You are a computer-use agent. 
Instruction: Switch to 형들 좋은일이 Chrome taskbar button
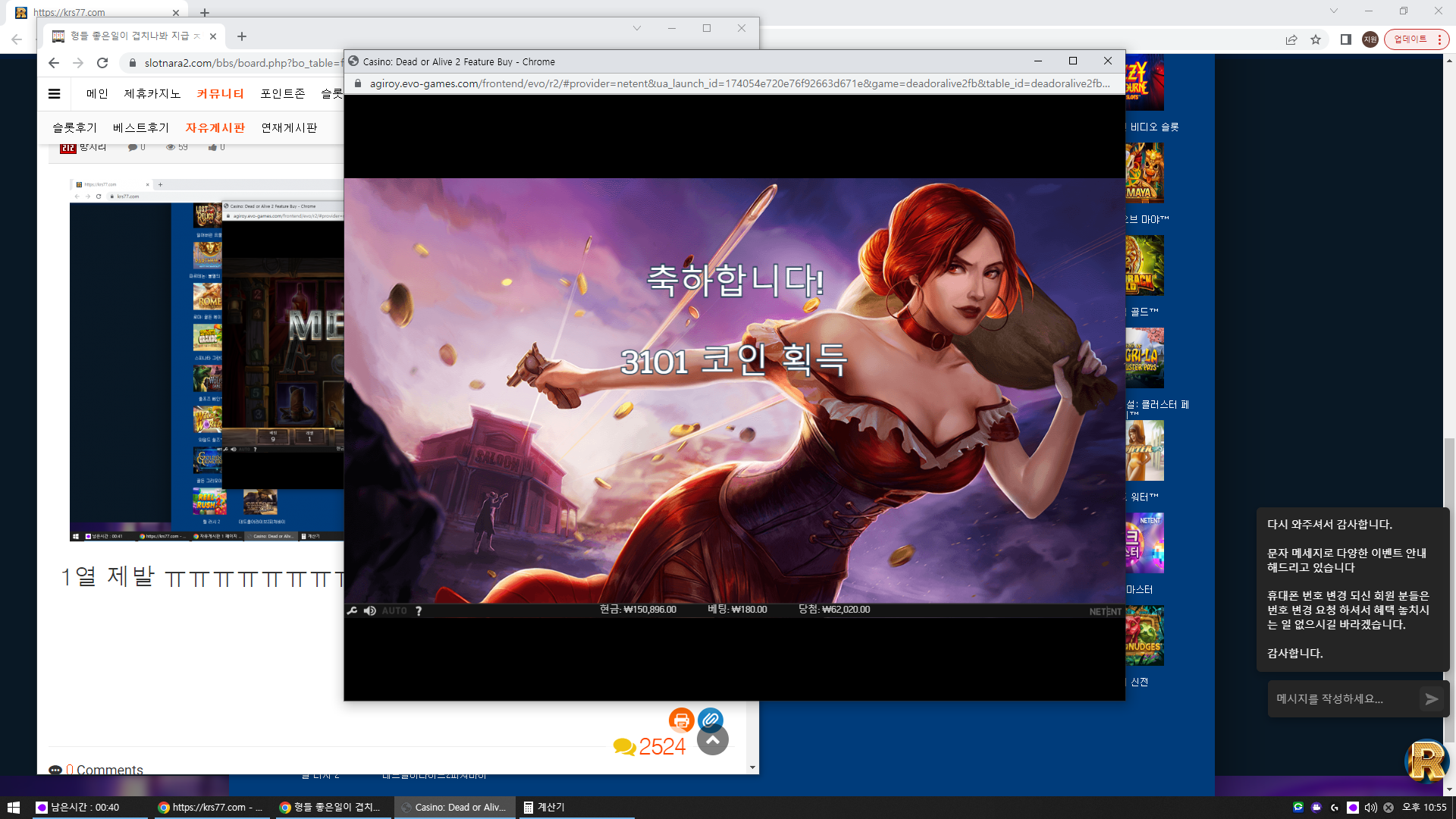tap(332, 808)
